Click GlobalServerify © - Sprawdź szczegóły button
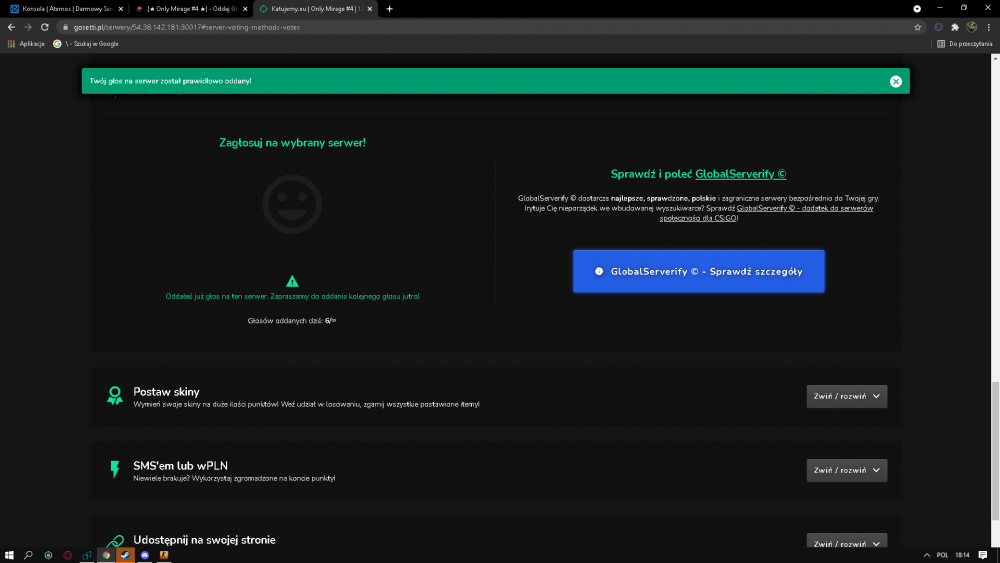Viewport: 1000px width, 563px height. pos(698,271)
